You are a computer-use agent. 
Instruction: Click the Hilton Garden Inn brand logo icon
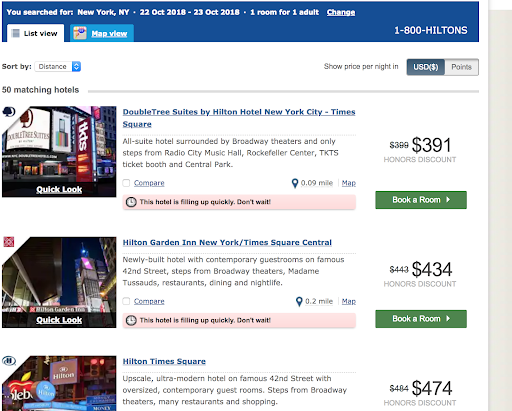point(9,242)
